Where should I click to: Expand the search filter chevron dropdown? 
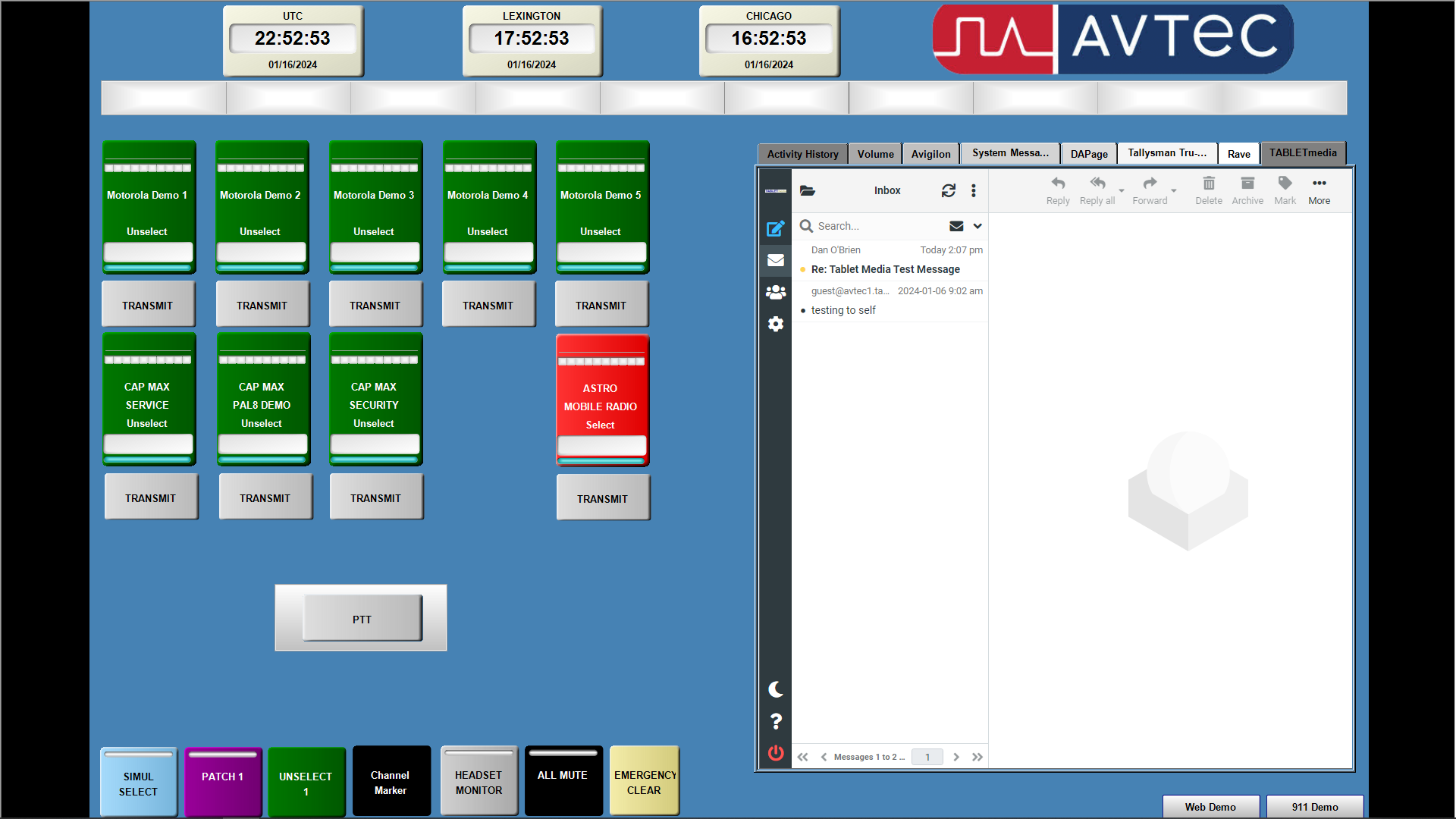click(977, 226)
